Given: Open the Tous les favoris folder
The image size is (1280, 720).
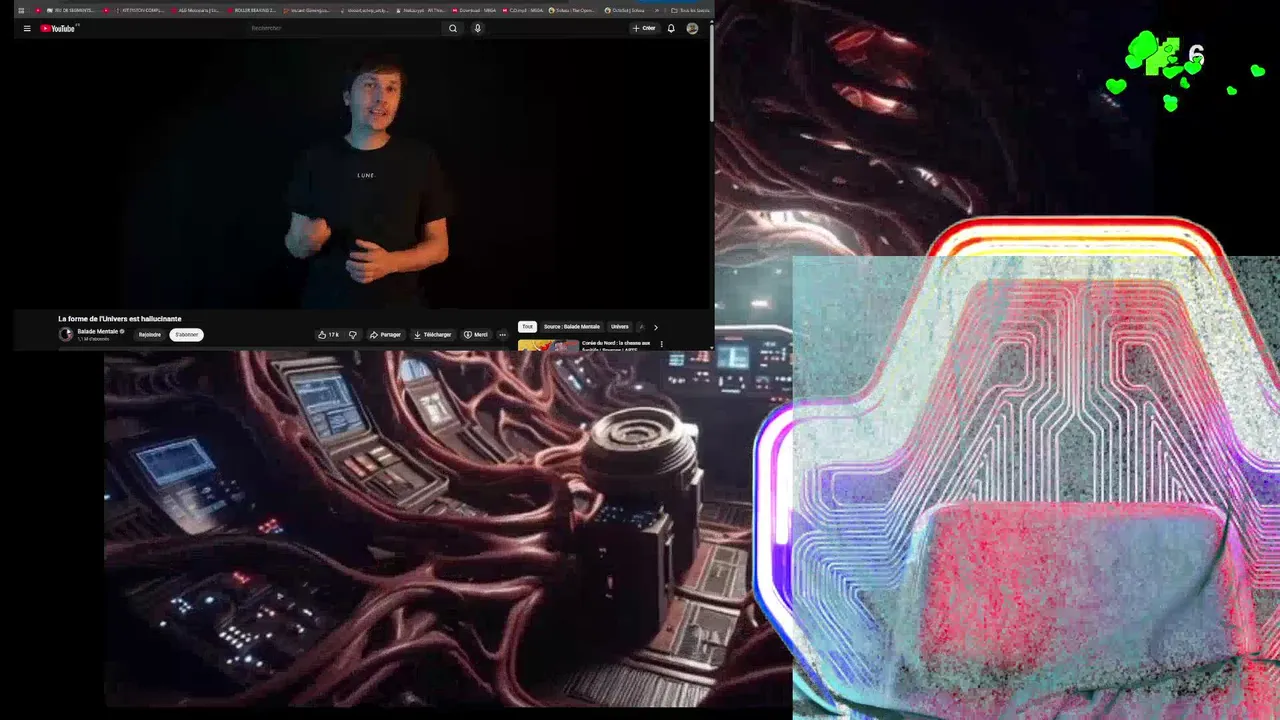Looking at the screenshot, I should (691, 10).
